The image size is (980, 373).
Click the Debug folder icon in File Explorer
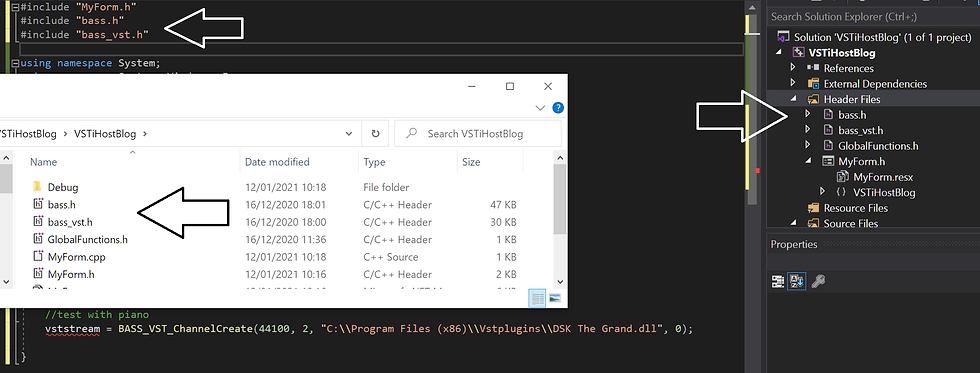coord(37,187)
